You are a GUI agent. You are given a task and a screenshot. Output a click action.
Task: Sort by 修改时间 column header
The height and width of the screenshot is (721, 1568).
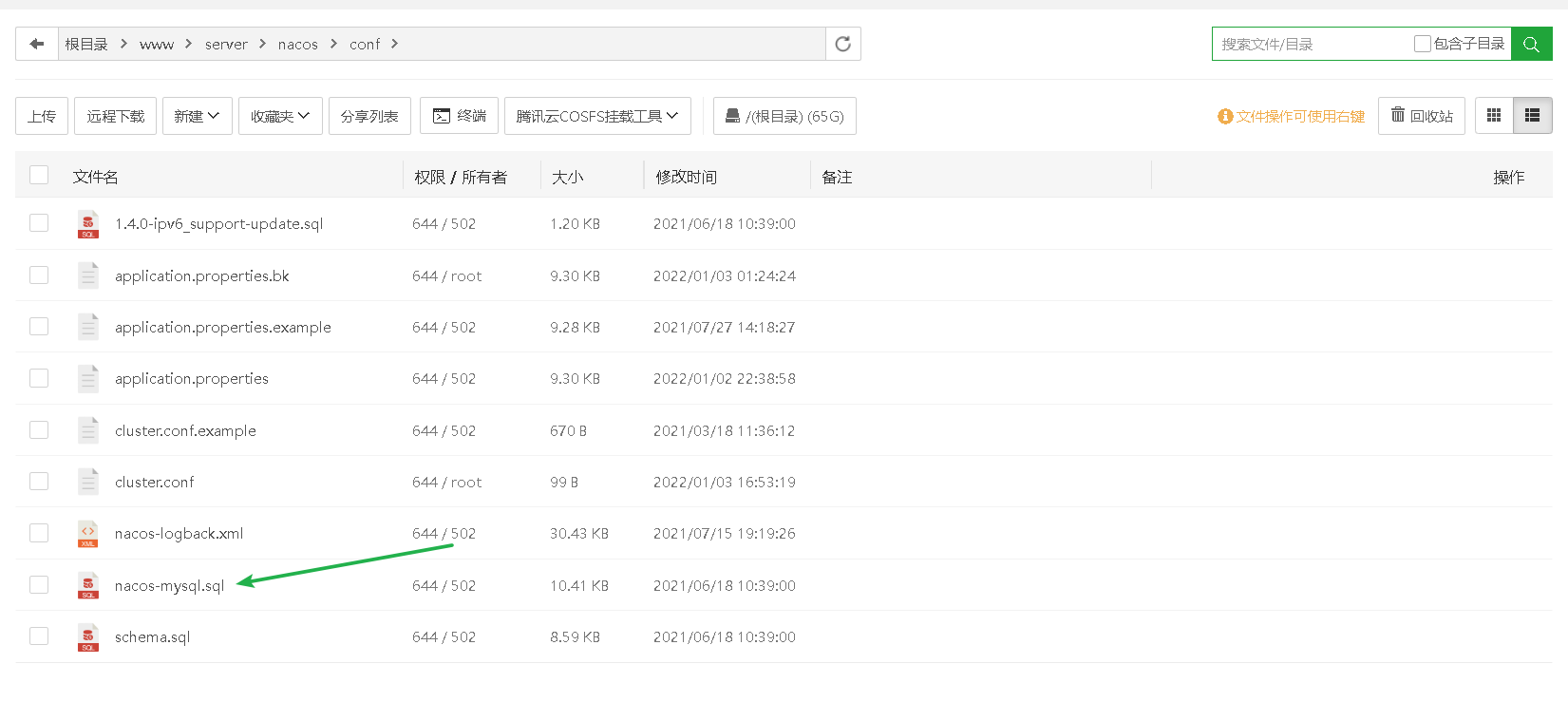[686, 177]
